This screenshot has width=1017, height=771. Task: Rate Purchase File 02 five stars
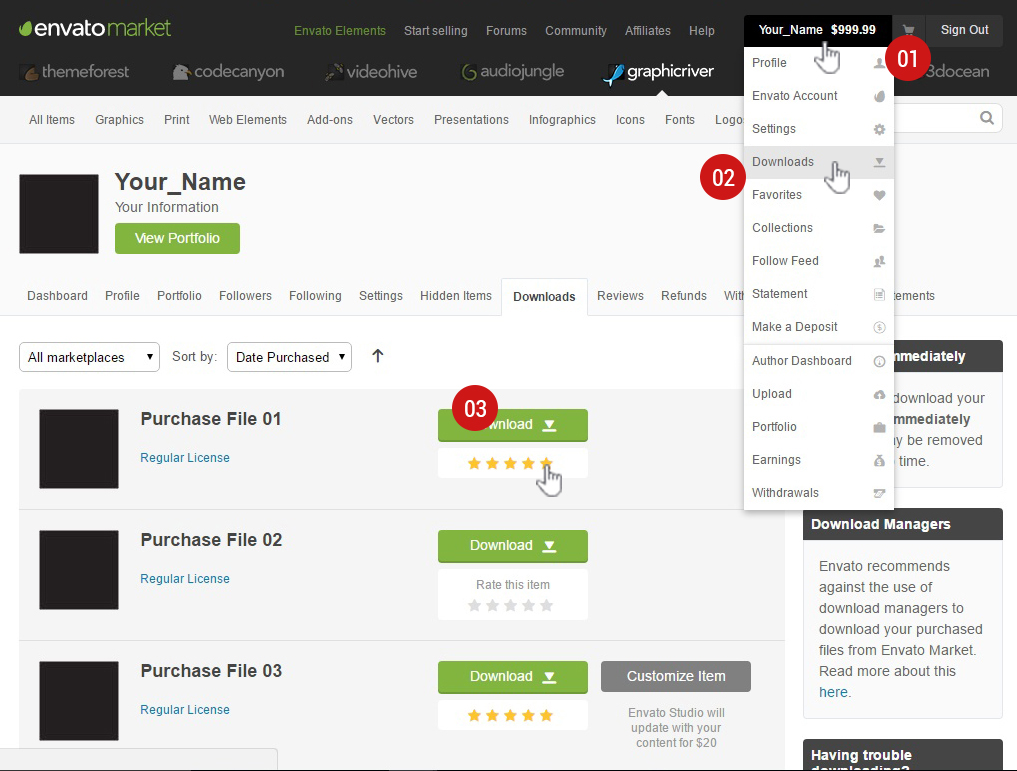tap(546, 605)
